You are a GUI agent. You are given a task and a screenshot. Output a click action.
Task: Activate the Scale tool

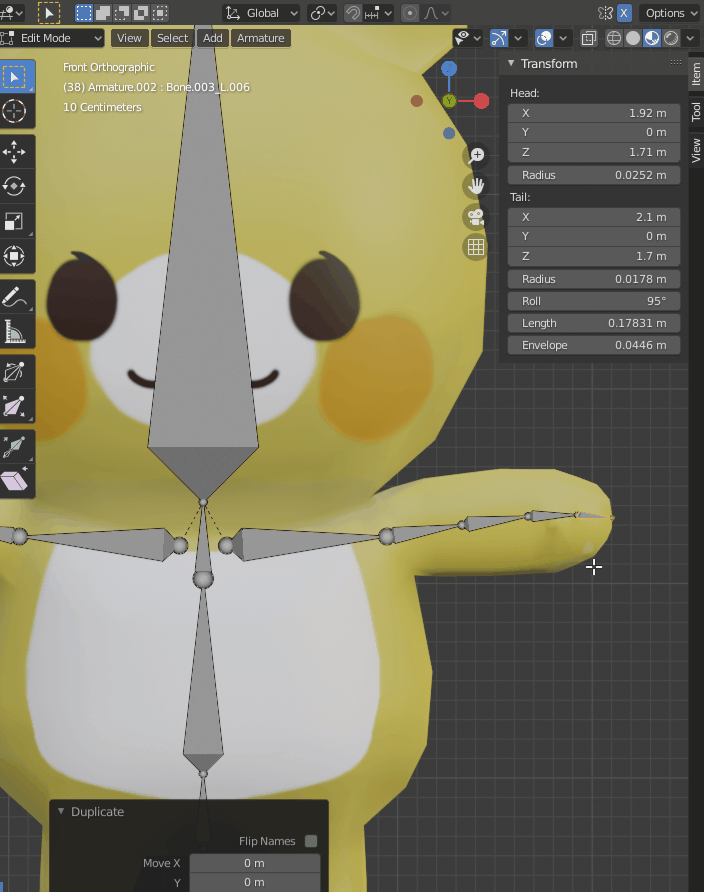click(14, 221)
